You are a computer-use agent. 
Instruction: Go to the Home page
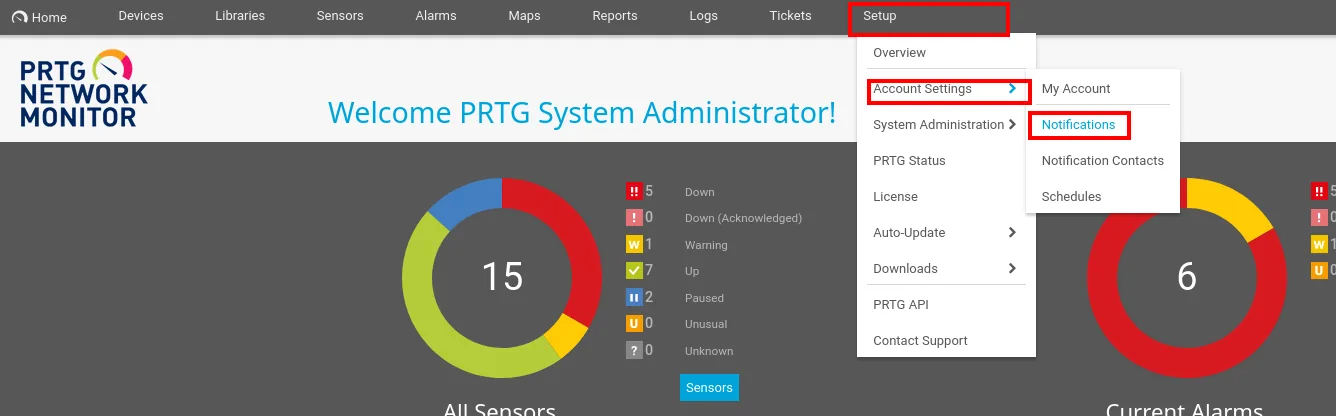39,17
